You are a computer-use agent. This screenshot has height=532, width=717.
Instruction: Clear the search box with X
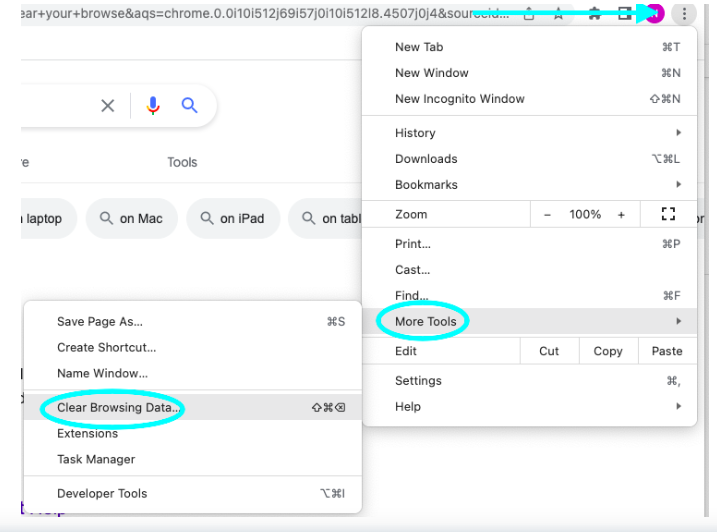point(108,105)
